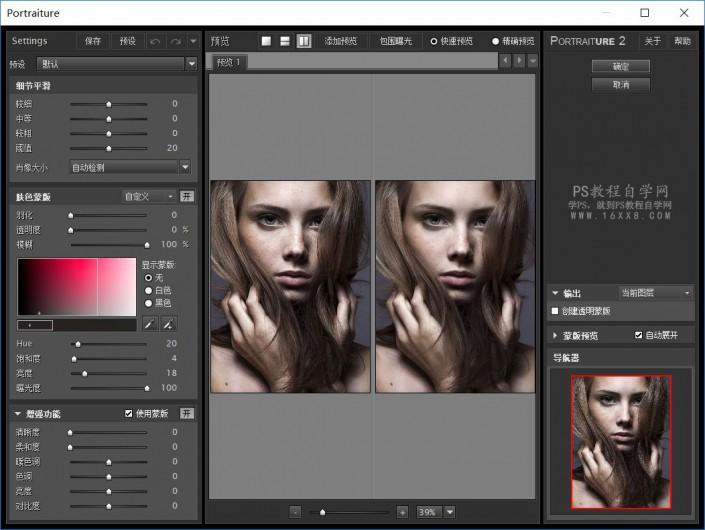Screen dimensions: 705x530
Task: Enable the 创建透明蒙版 checkbox
Action: point(557,311)
